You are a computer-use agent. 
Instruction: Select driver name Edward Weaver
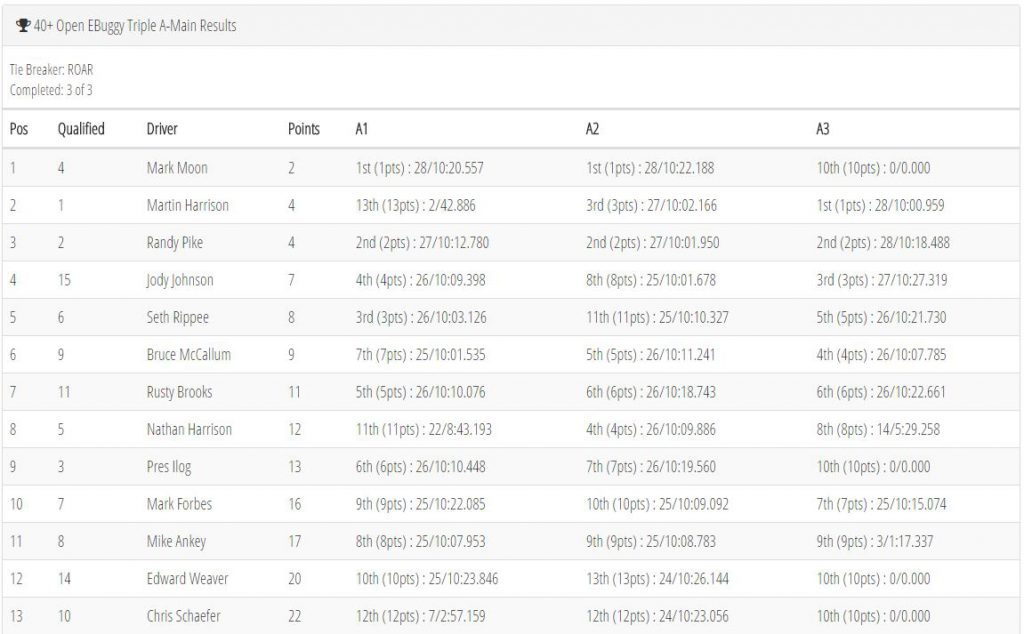point(187,579)
